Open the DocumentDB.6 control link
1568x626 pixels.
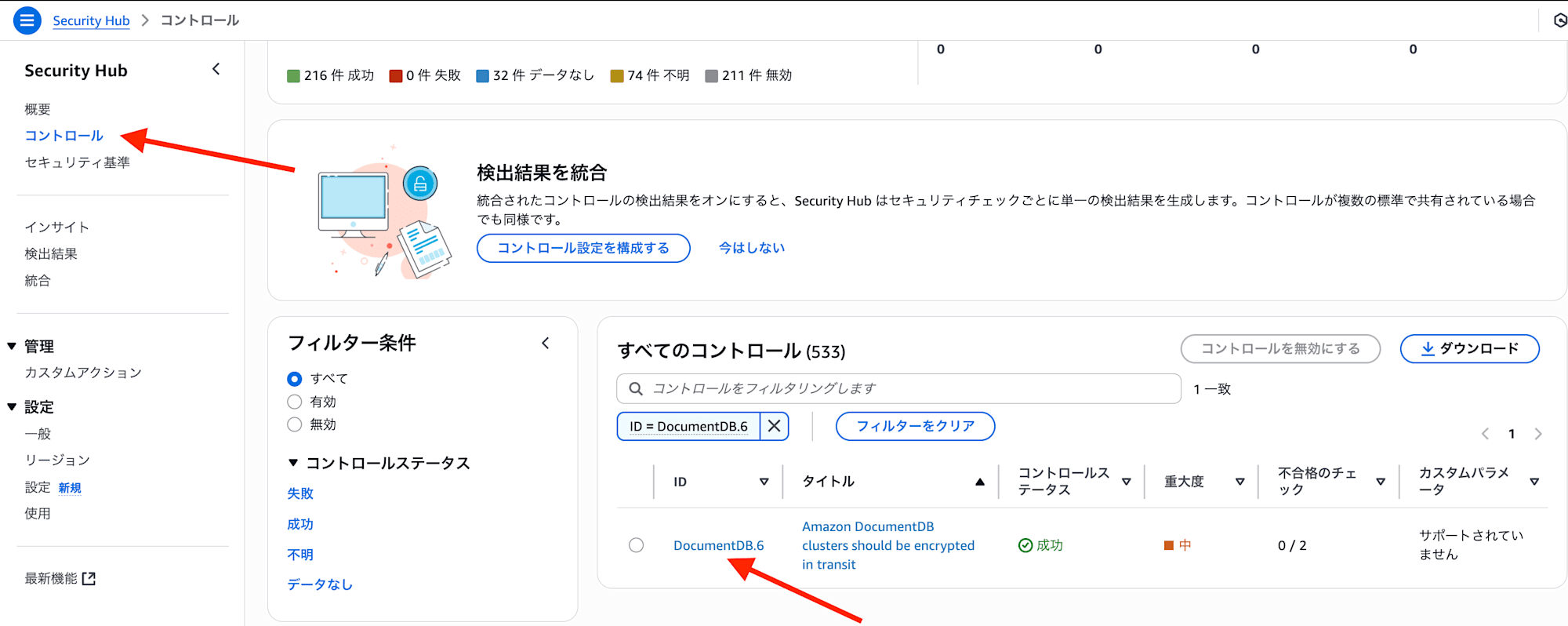(x=719, y=545)
